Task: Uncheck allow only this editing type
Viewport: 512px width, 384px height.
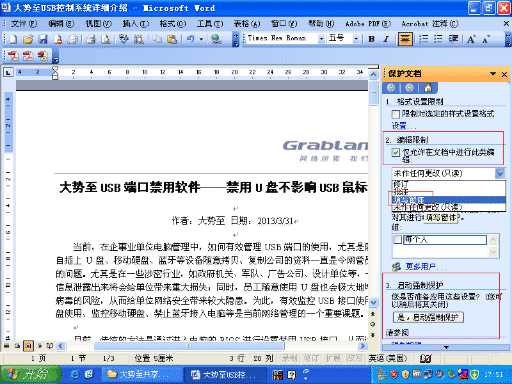Action: tap(396, 153)
